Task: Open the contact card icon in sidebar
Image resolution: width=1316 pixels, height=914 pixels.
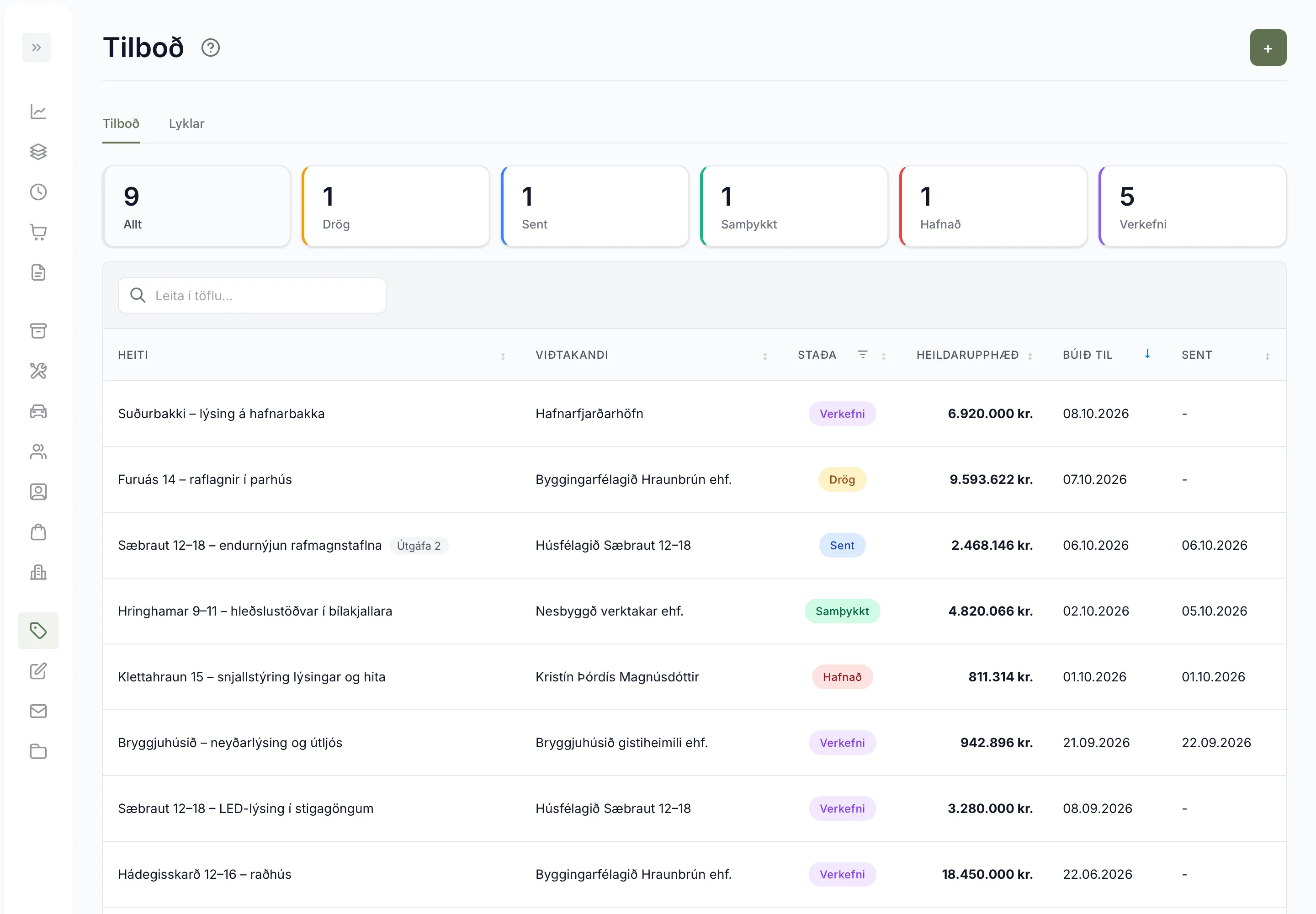Action: 38,492
